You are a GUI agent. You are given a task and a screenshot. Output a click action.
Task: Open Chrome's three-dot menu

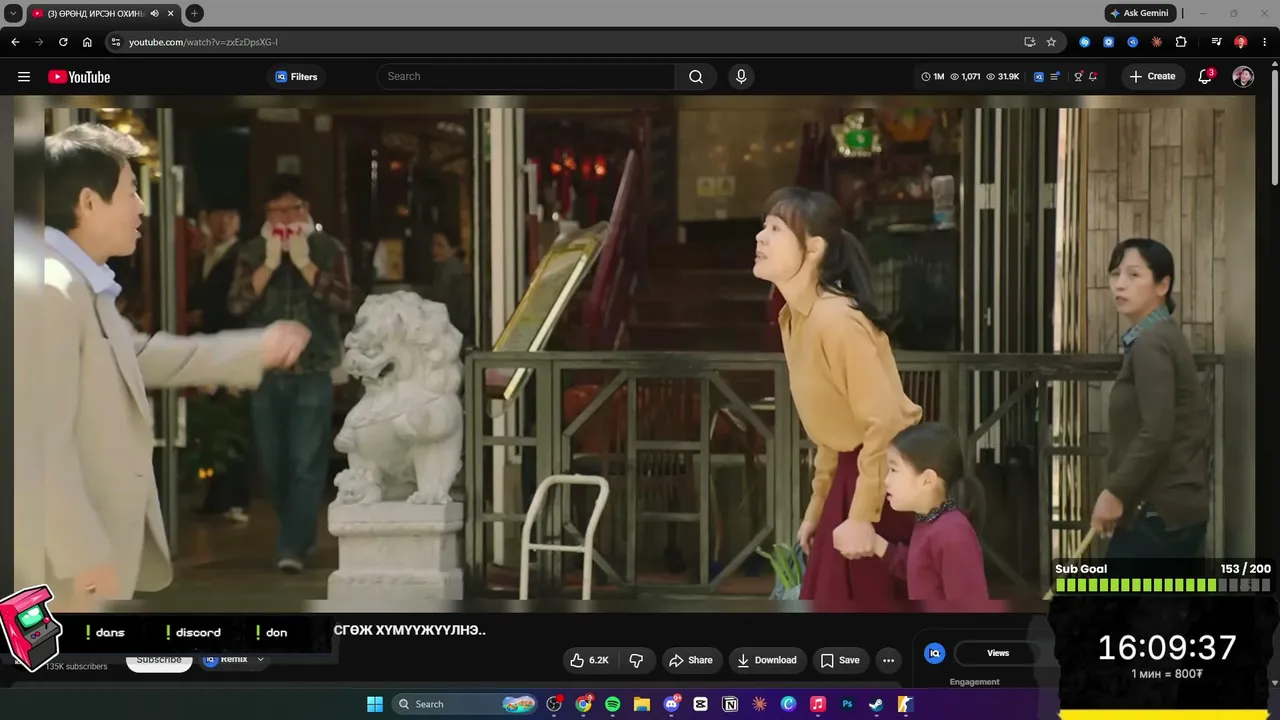pyautogui.click(x=1264, y=42)
